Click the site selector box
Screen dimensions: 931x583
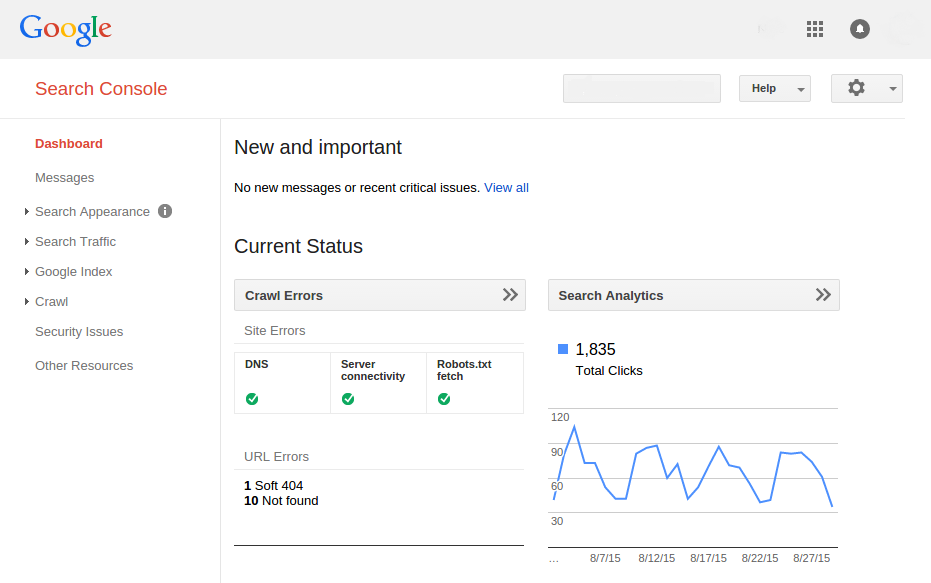coord(642,88)
